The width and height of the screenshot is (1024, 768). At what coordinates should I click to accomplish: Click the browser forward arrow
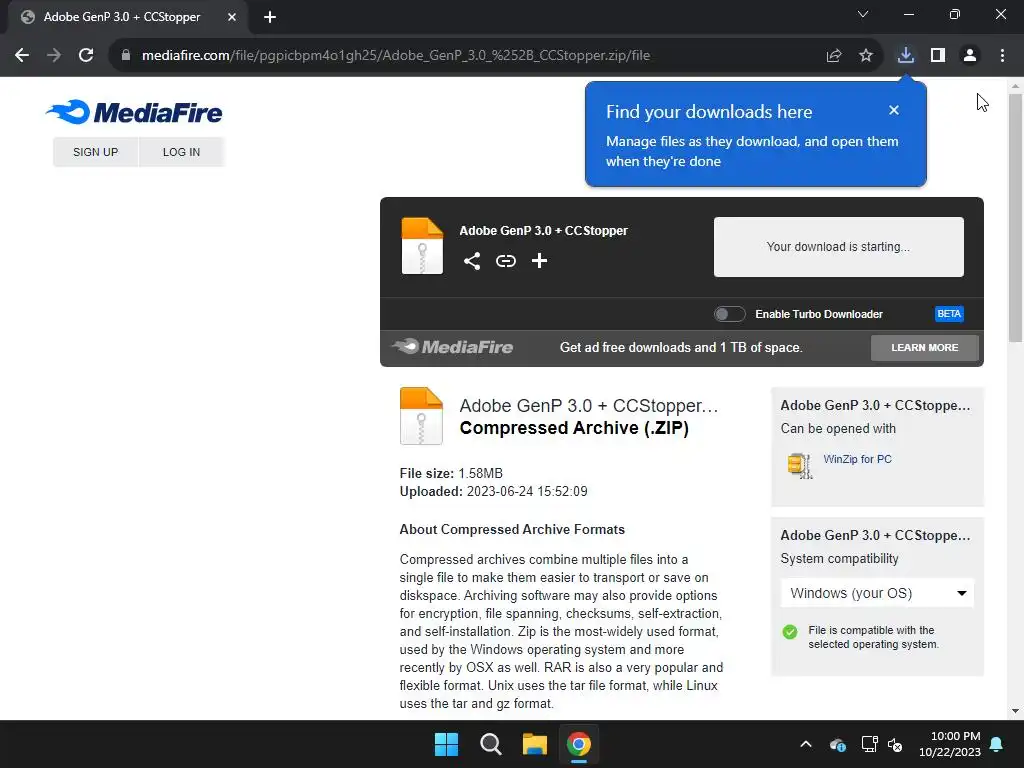54,56
